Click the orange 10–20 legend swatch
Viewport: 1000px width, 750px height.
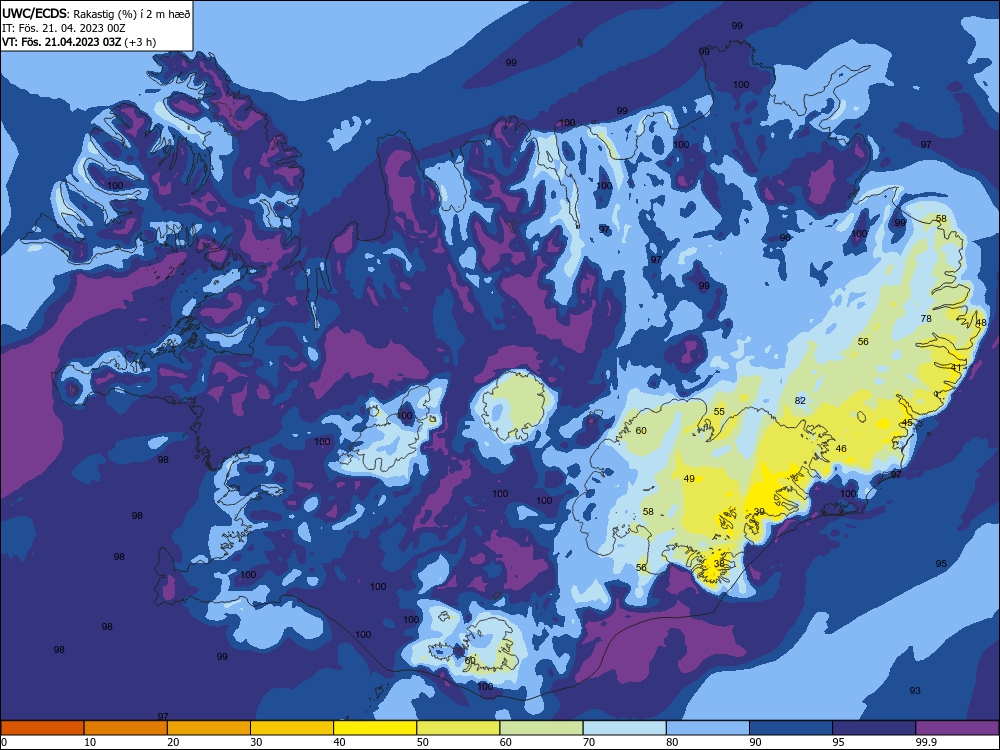(x=126, y=728)
